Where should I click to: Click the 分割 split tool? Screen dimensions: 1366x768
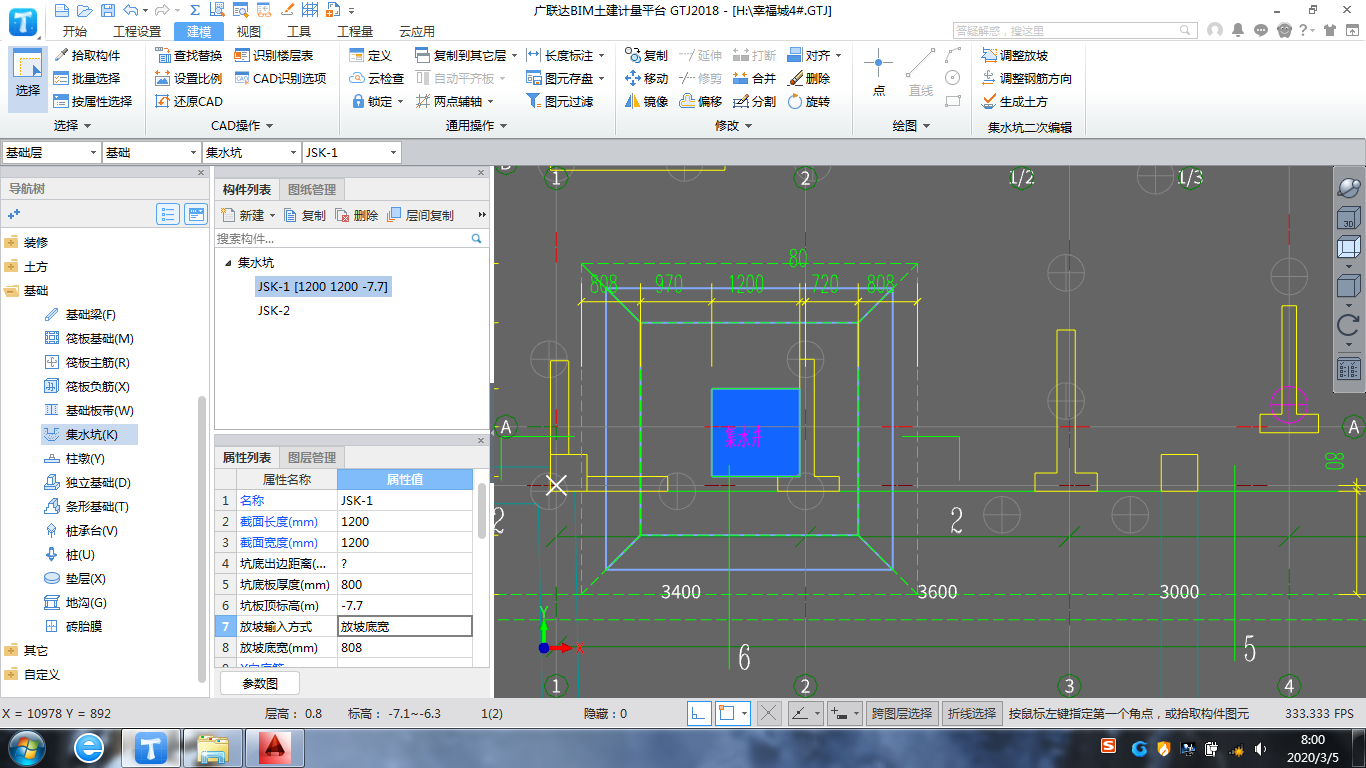pyautogui.click(x=754, y=101)
